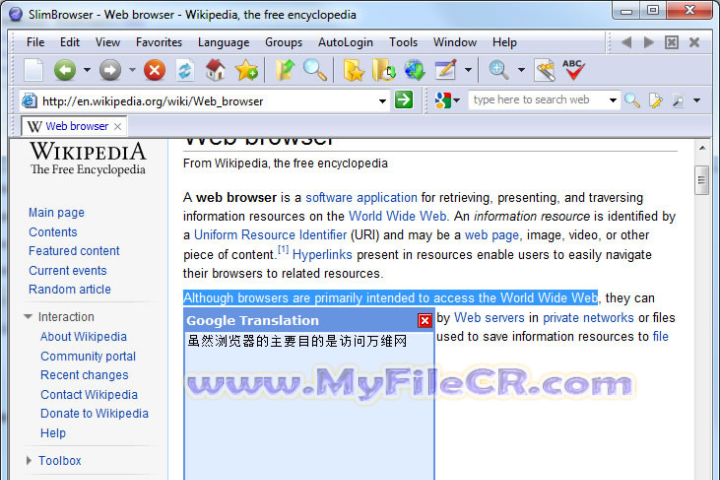This screenshot has height=480, width=720.
Task: Open the View menu
Action: [x=107, y=42]
